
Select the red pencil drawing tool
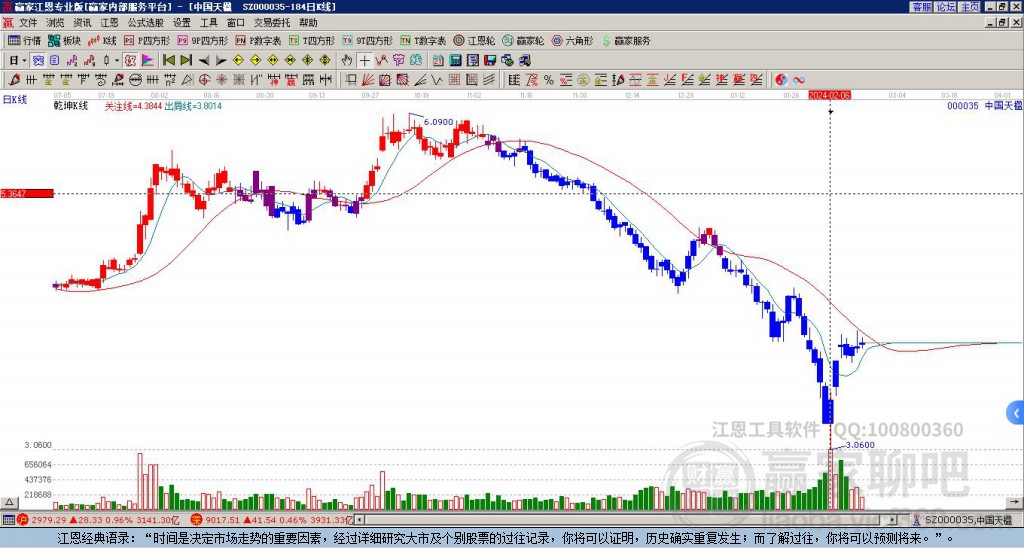tap(13, 80)
